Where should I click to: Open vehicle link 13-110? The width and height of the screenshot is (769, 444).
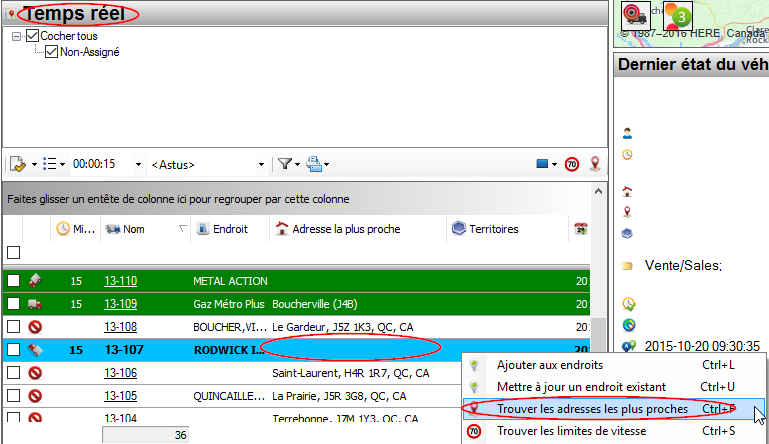pyautogui.click(x=120, y=281)
